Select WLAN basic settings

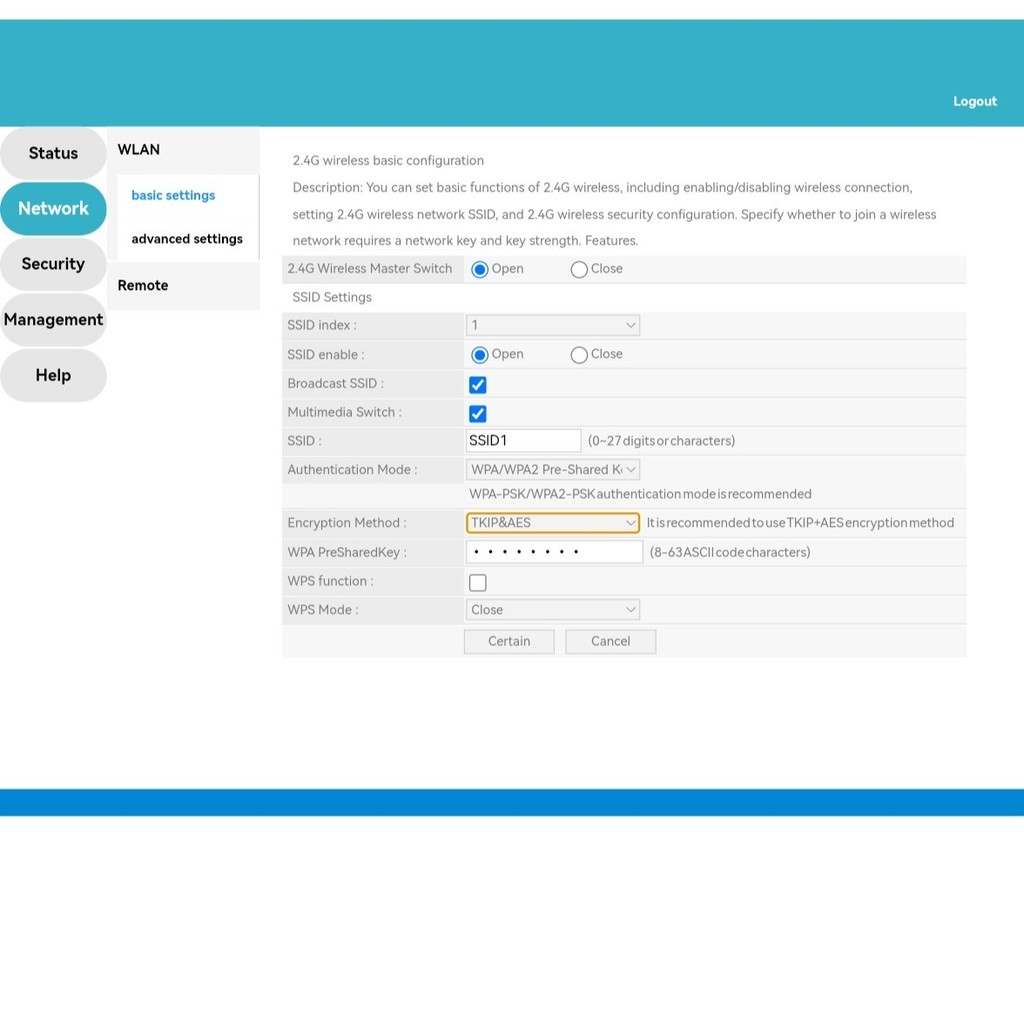[173, 195]
